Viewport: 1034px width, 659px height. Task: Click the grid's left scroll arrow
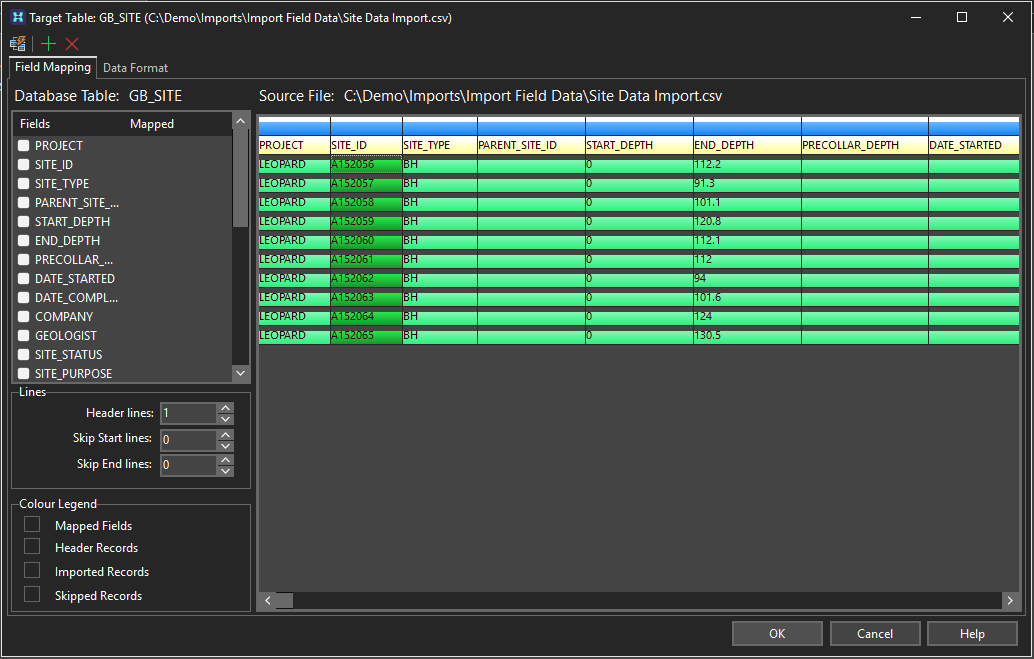(267, 601)
